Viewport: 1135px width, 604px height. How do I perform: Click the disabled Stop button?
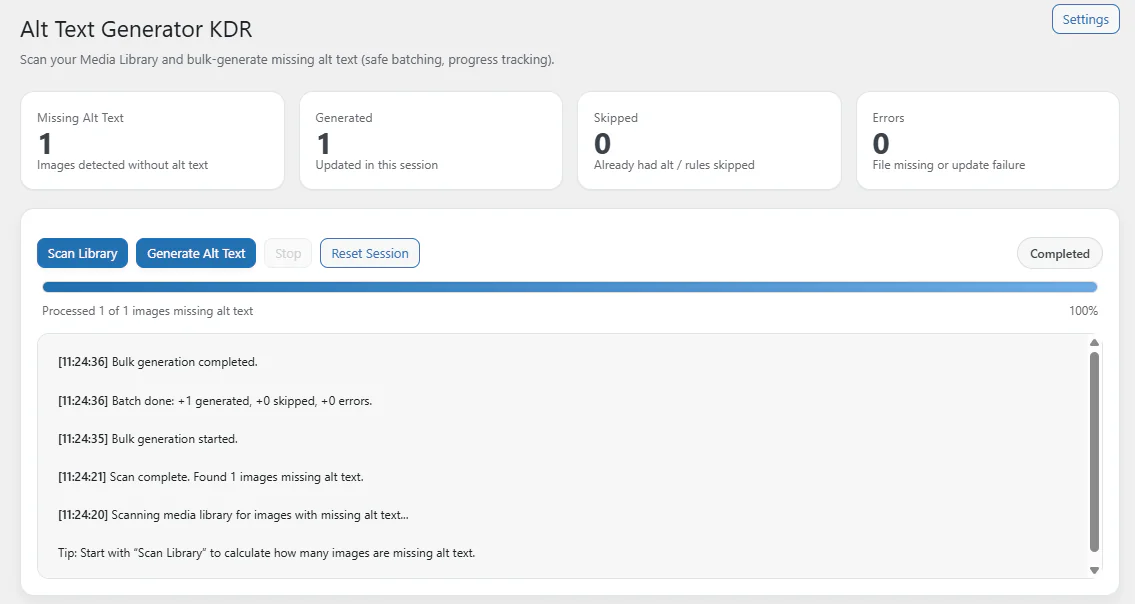click(x=288, y=254)
